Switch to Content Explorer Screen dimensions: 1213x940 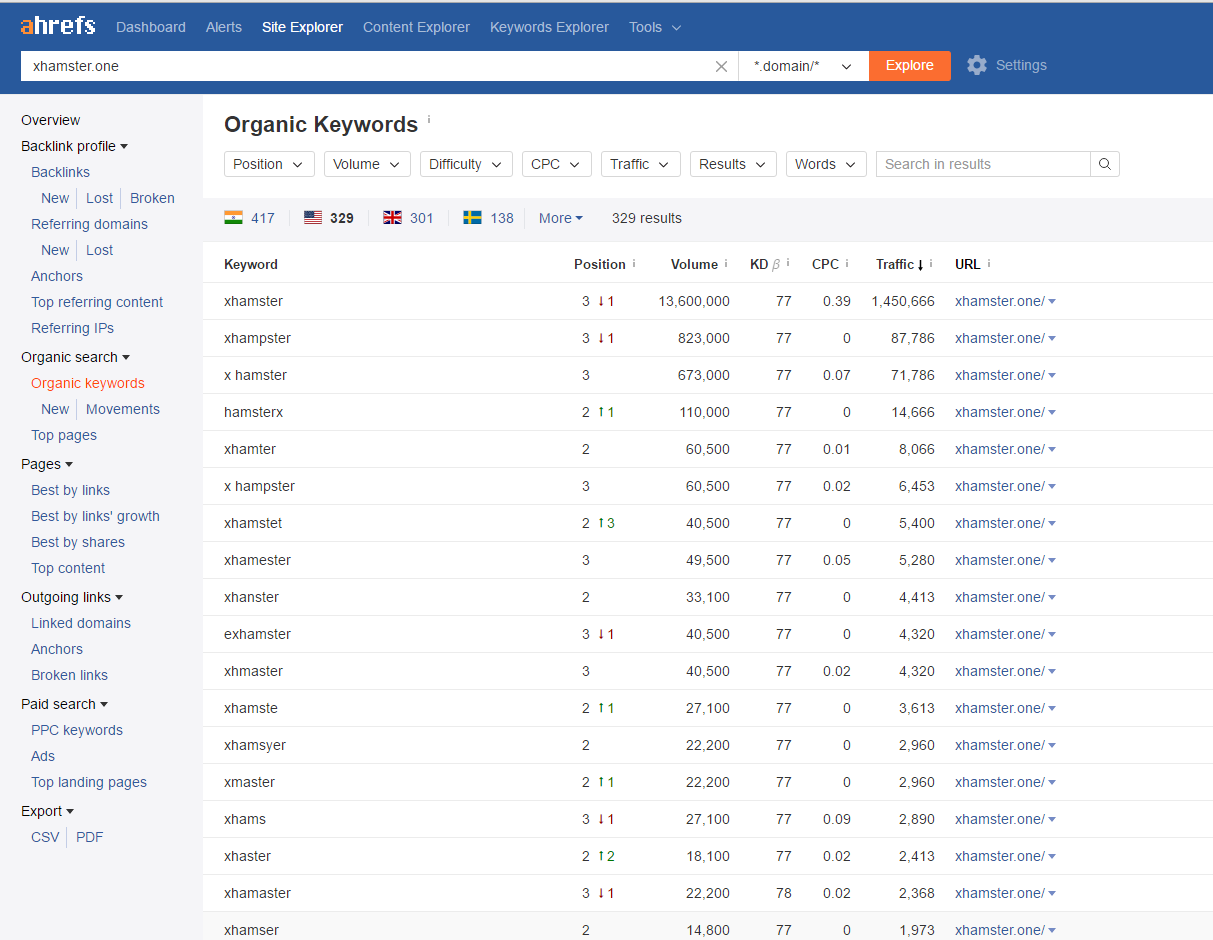[x=416, y=27]
